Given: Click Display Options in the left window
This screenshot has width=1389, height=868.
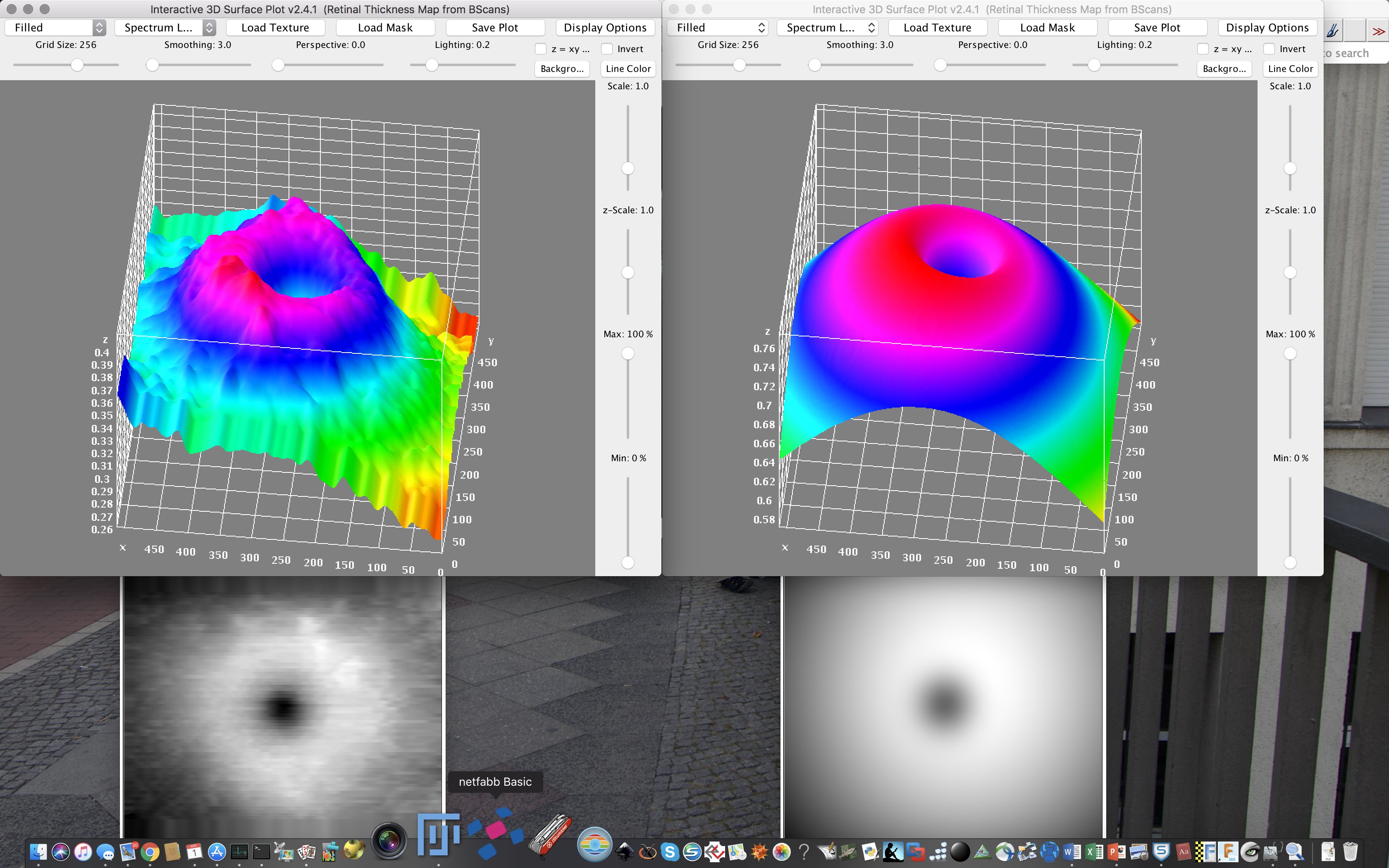Looking at the screenshot, I should click(605, 28).
